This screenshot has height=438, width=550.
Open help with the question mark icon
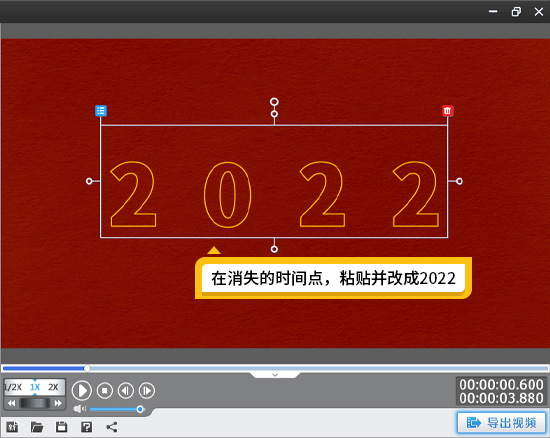86,427
